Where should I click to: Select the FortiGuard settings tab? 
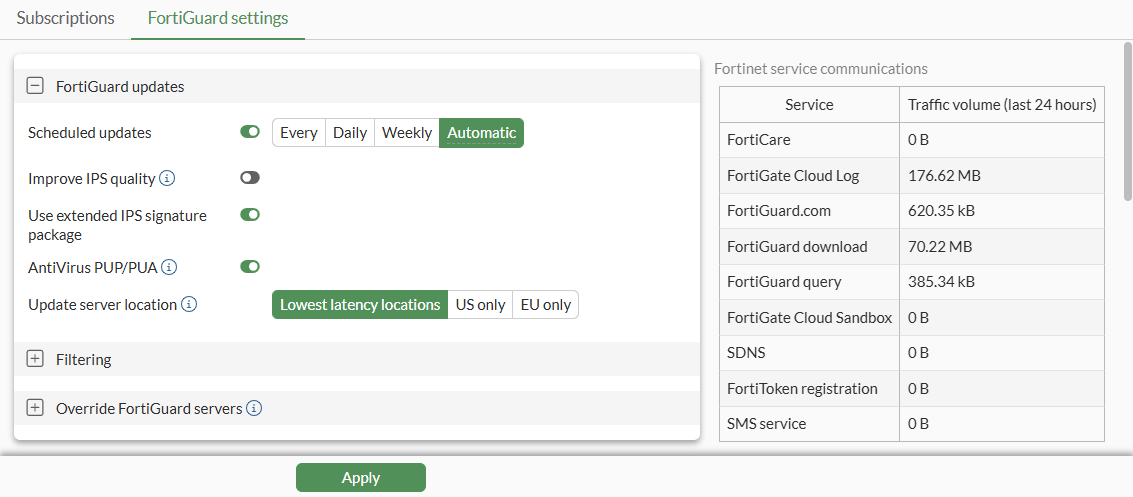(218, 18)
